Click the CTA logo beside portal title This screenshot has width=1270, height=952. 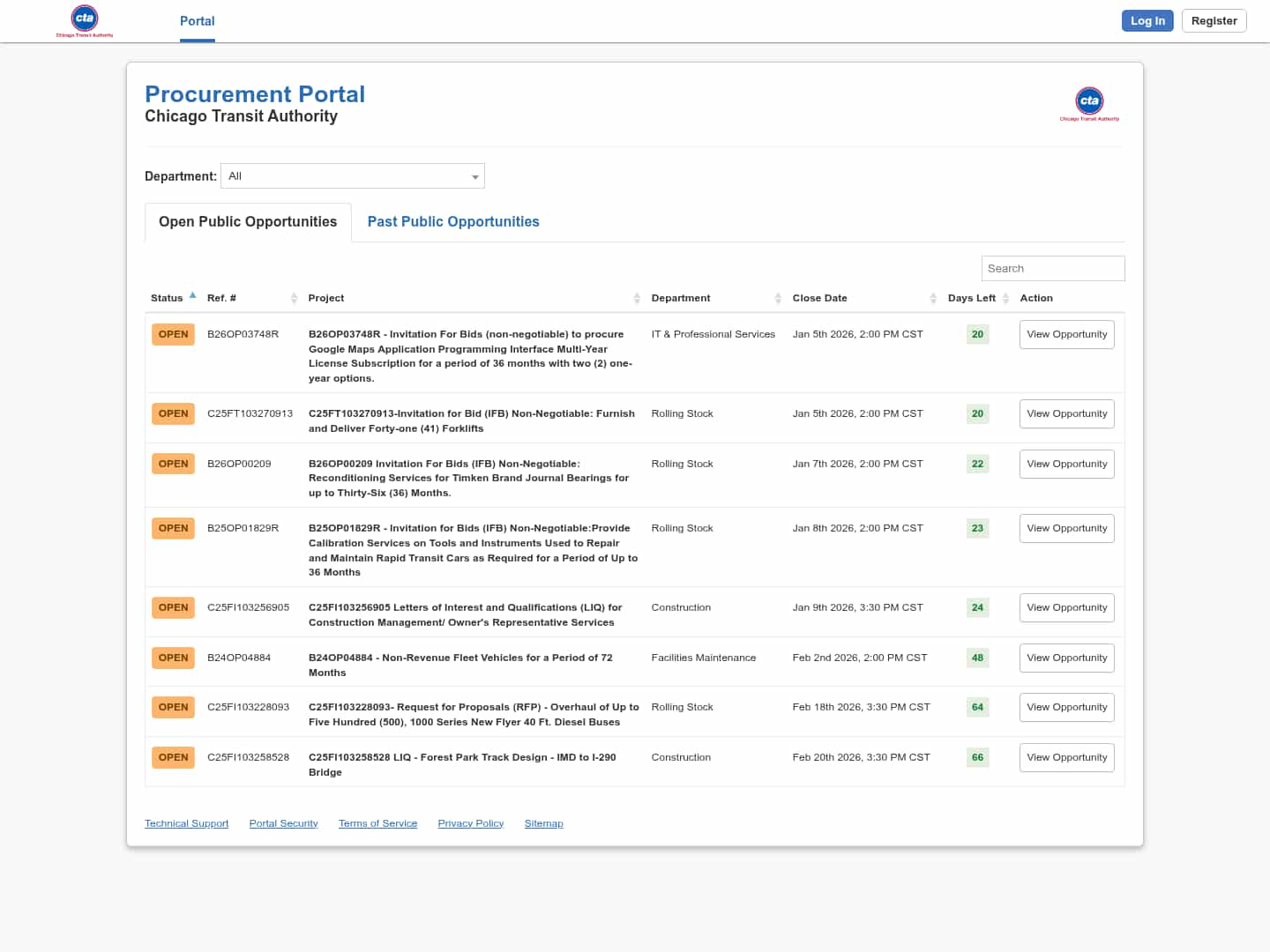(x=1089, y=103)
